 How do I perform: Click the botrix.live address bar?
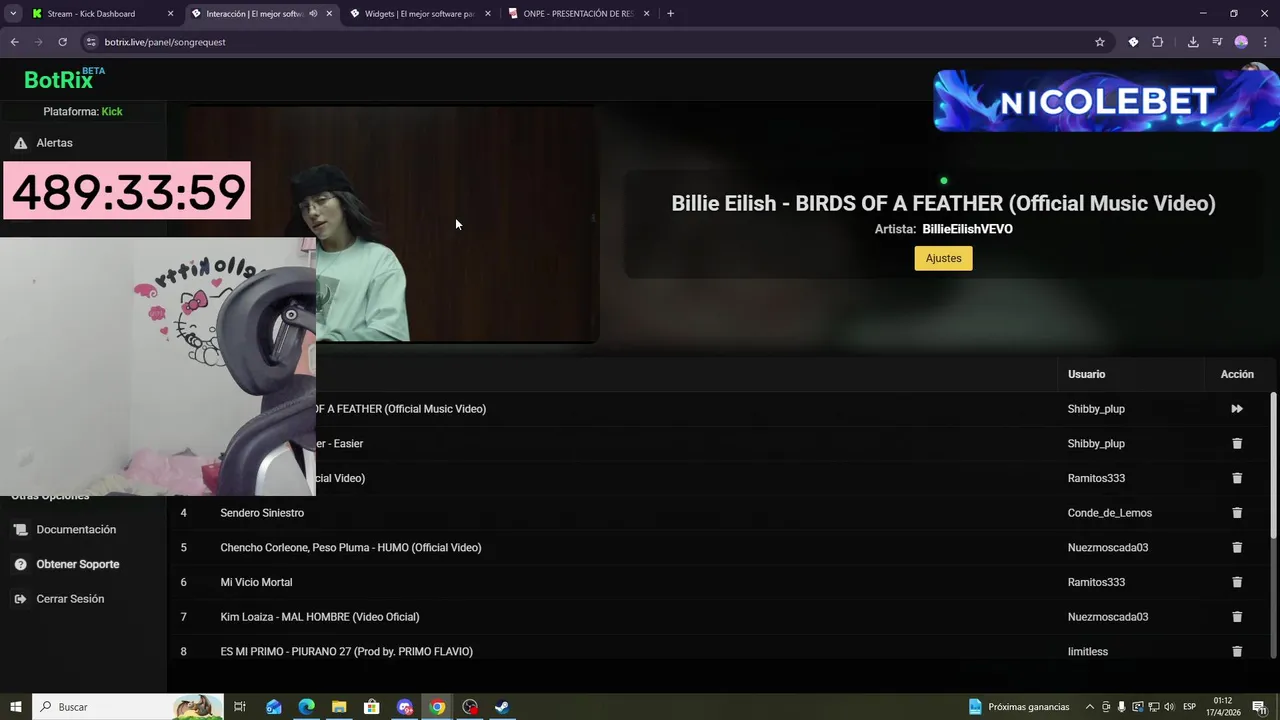click(590, 42)
